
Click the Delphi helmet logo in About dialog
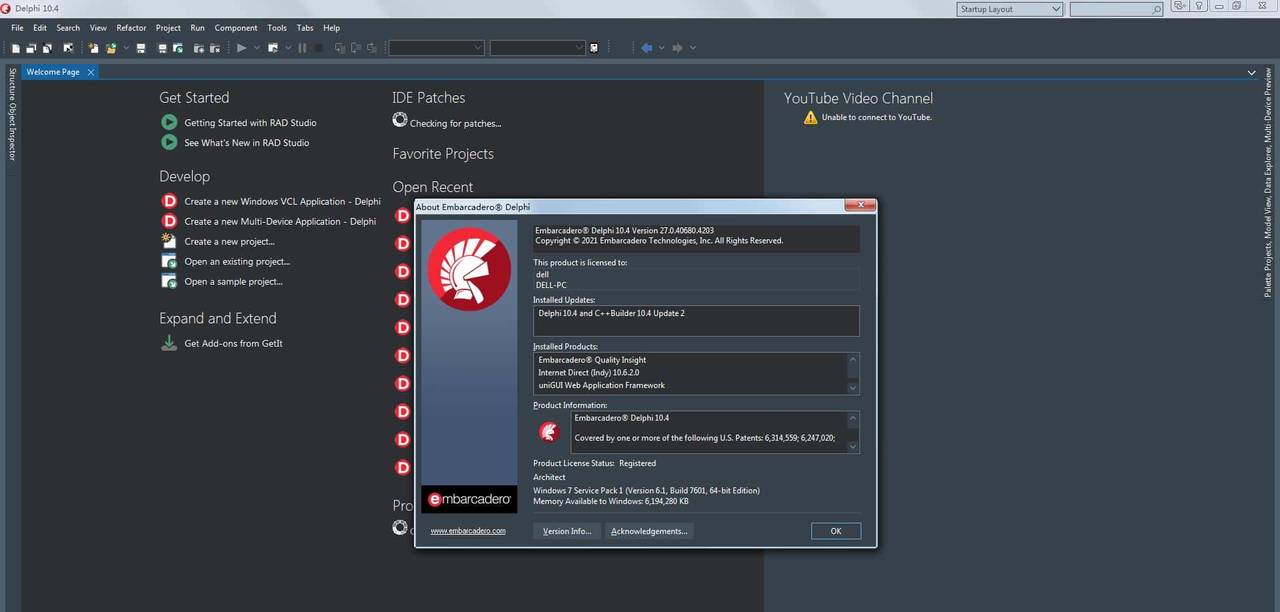pyautogui.click(x=469, y=269)
